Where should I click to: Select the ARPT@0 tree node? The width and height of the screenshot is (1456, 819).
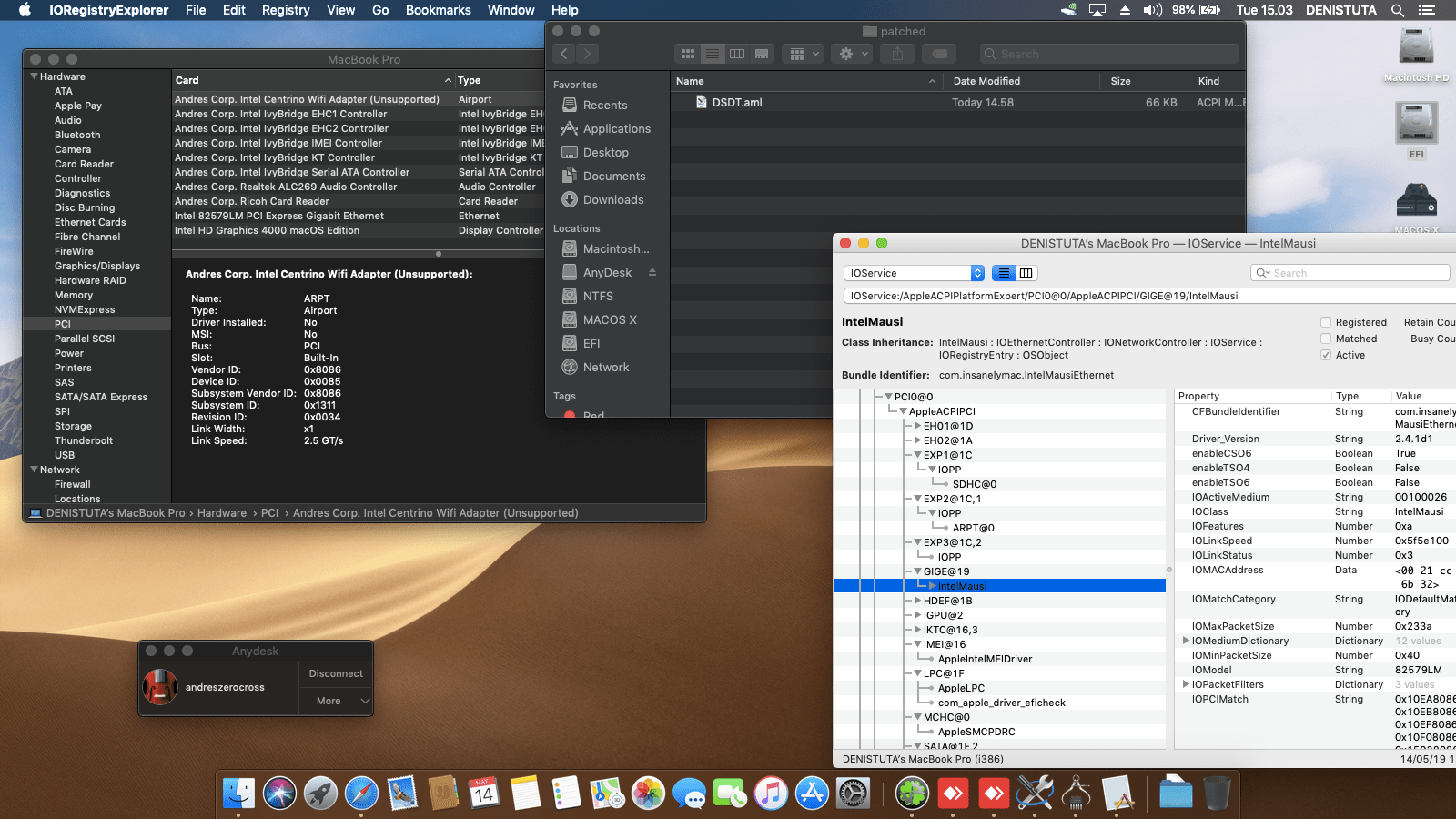tap(974, 528)
